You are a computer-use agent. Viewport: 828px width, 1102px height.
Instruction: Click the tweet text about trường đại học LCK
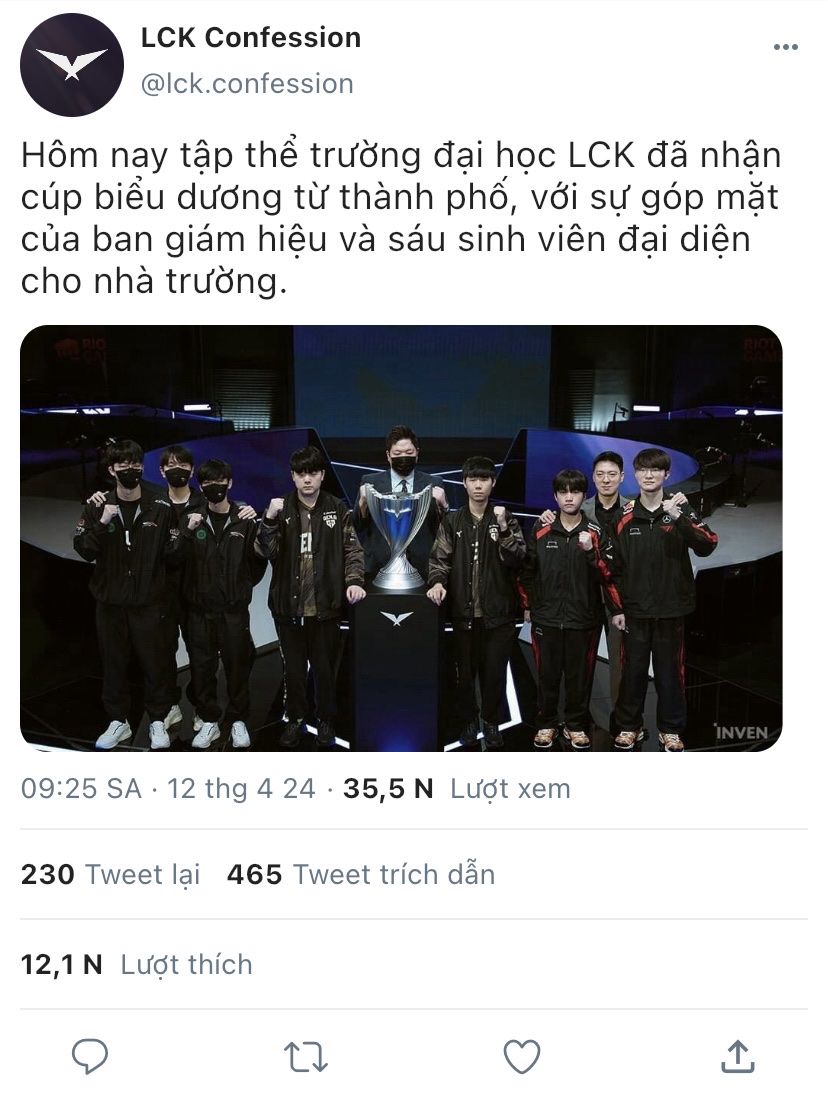401,218
